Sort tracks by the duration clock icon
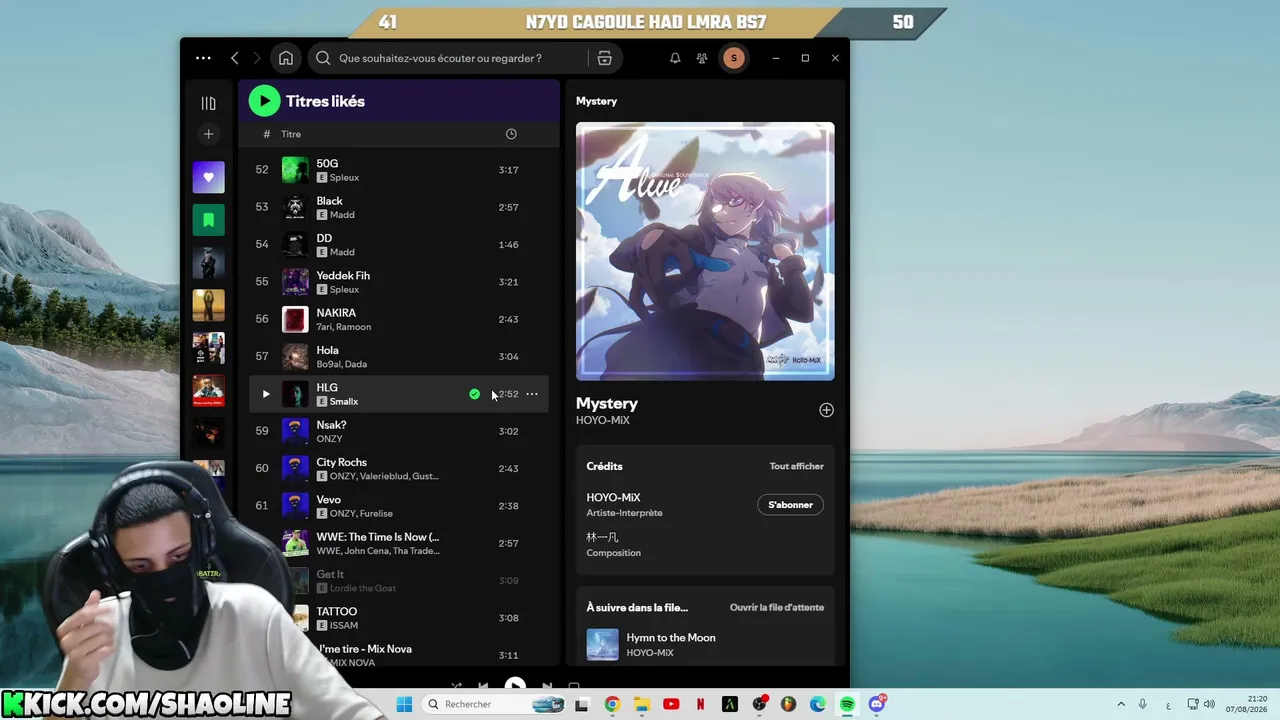The image size is (1280, 720). [511, 134]
